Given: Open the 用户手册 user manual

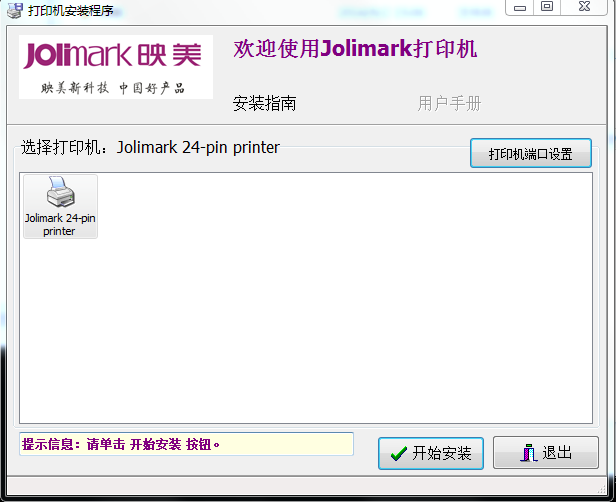Looking at the screenshot, I should 449,103.
